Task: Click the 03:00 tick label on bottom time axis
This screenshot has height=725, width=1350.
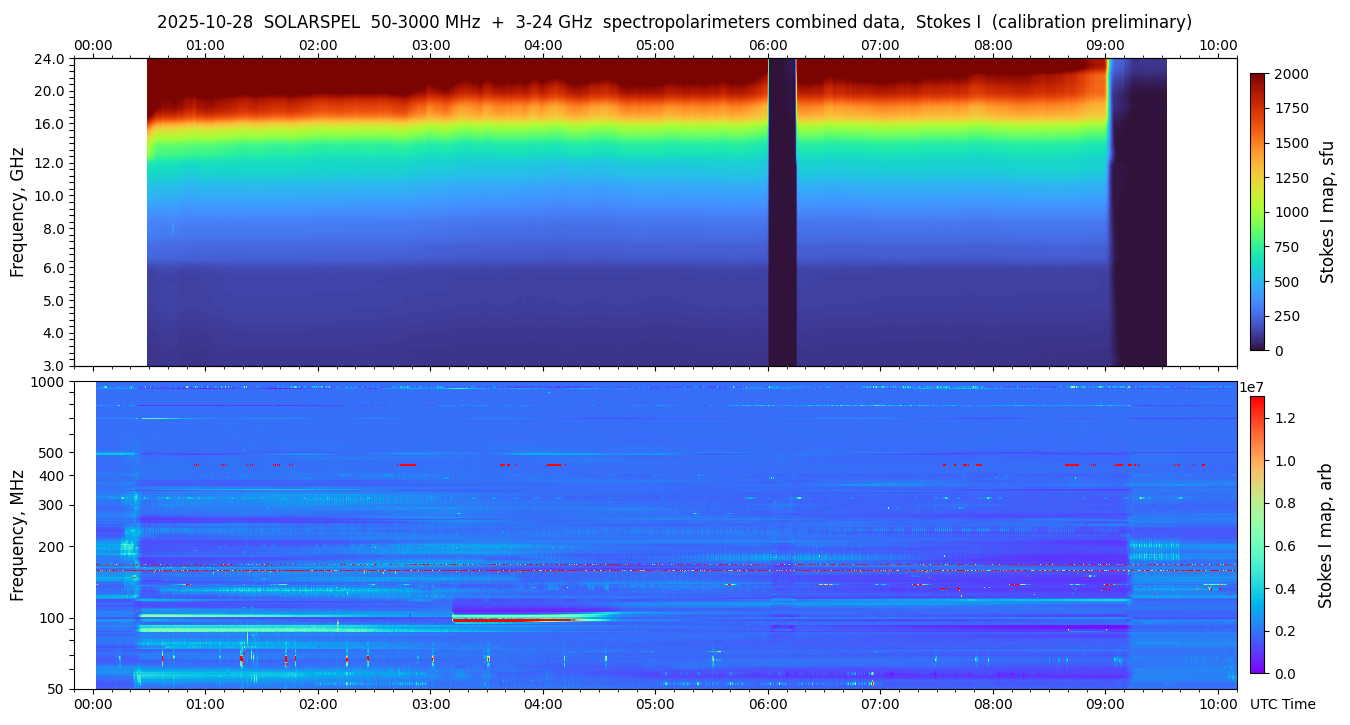Action: click(x=430, y=704)
